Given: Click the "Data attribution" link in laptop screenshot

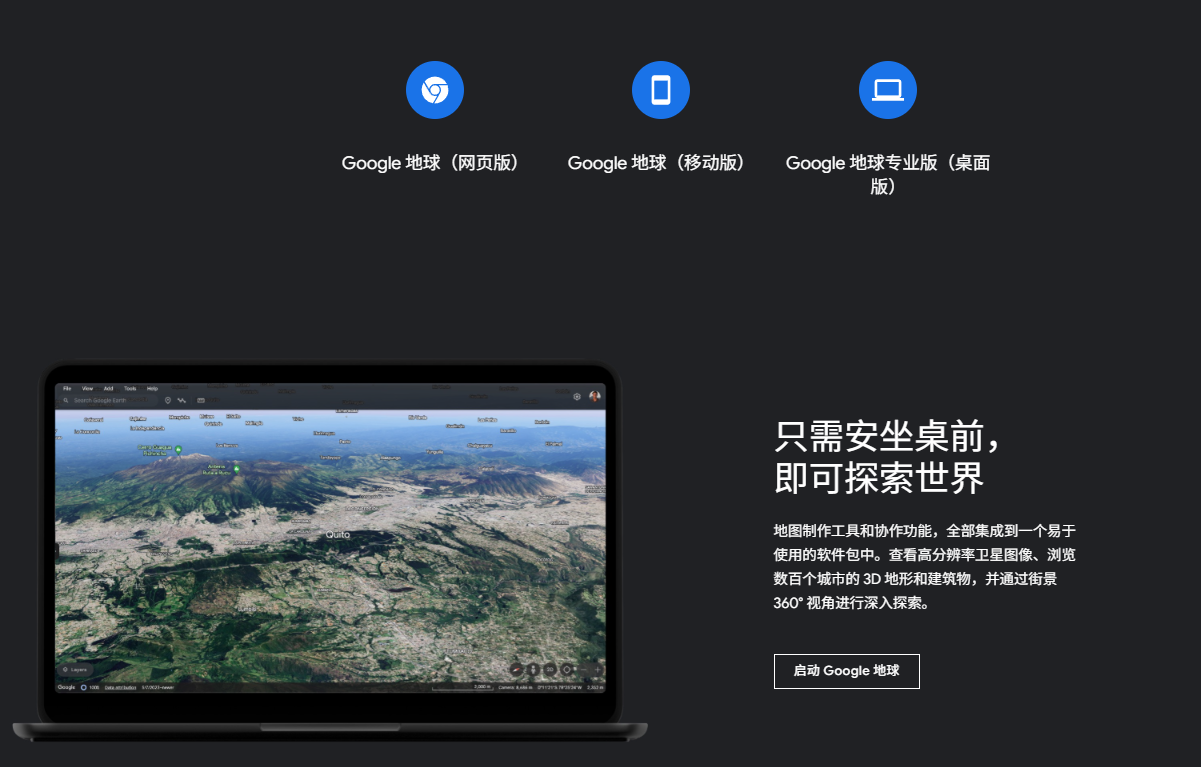Looking at the screenshot, I should tap(120, 687).
